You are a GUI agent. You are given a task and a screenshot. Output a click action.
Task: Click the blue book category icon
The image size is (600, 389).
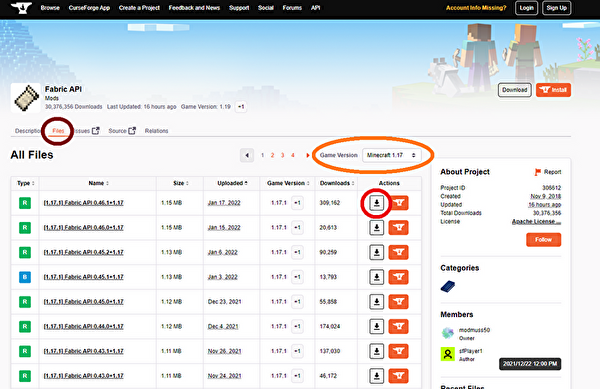[448, 286]
